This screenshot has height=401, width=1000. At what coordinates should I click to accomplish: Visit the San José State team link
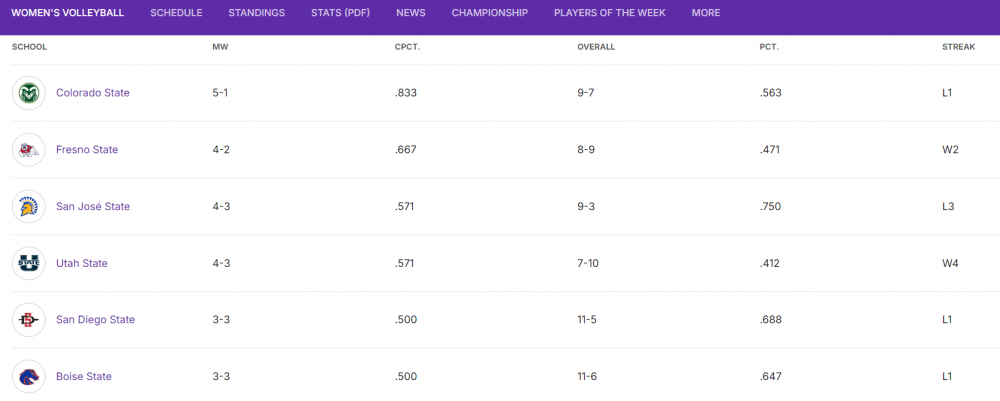(x=93, y=207)
